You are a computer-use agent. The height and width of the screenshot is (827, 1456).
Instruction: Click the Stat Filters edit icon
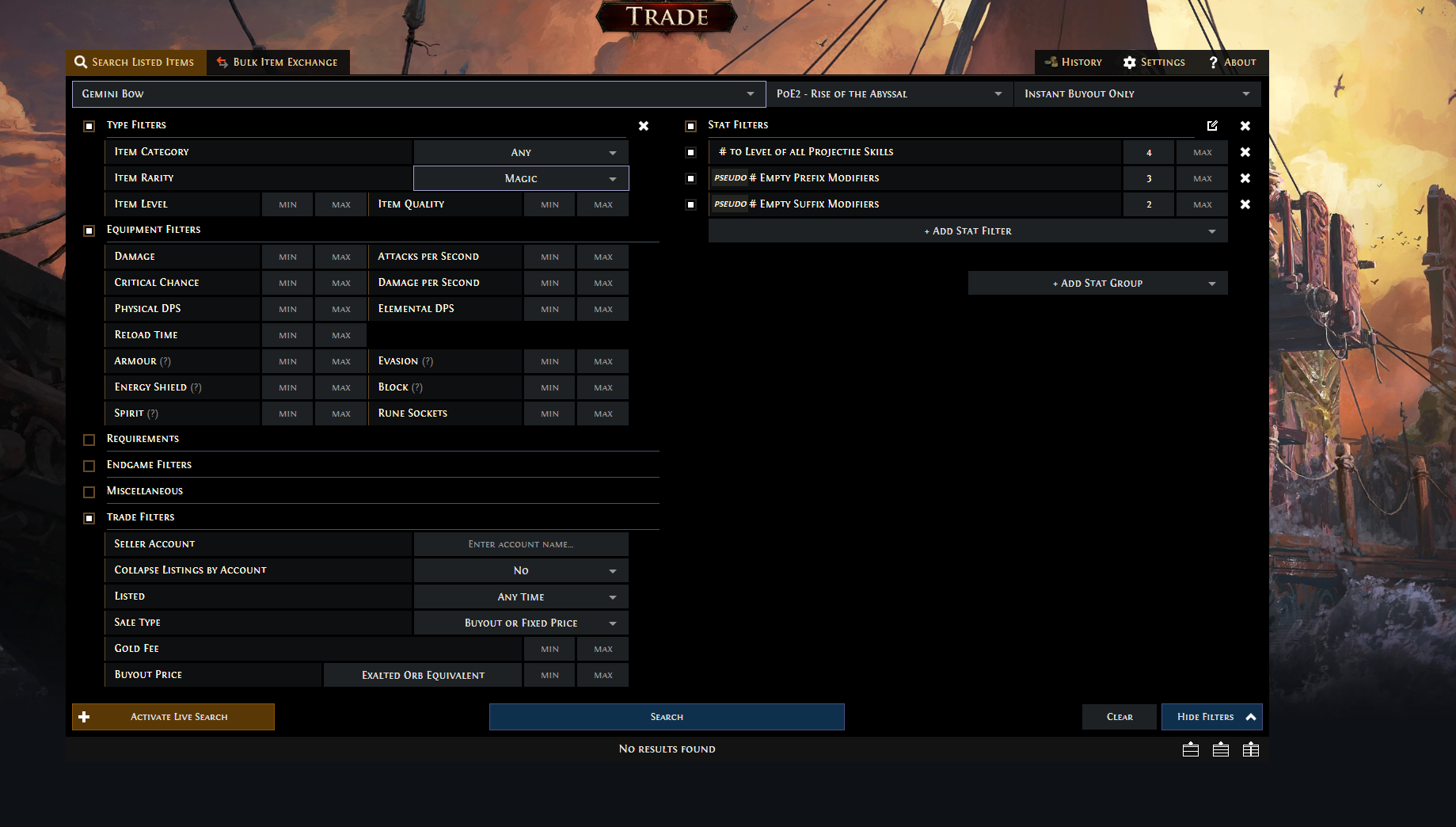pyautogui.click(x=1212, y=126)
